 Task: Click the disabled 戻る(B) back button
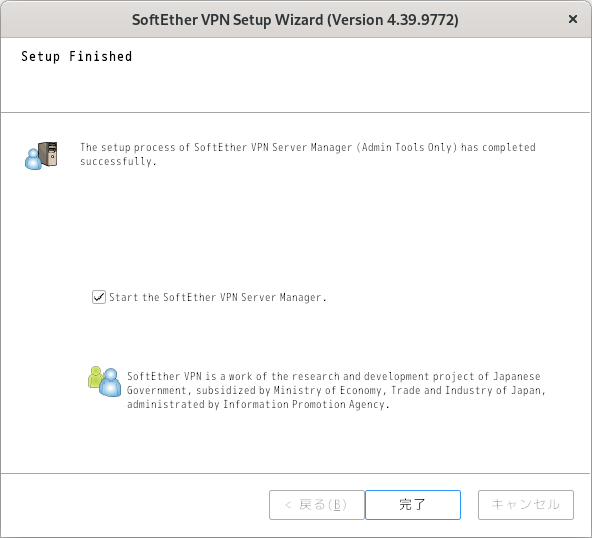pos(317,505)
